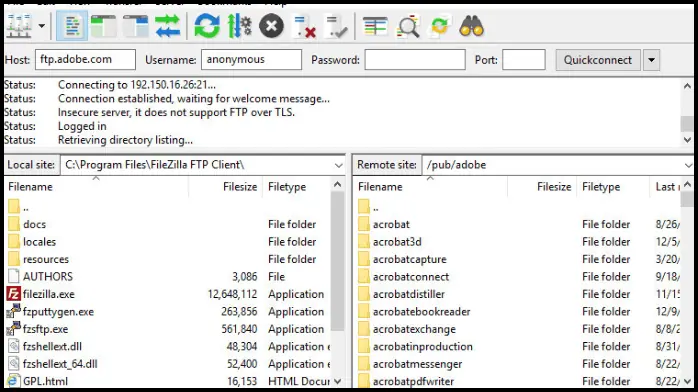The width and height of the screenshot is (698, 392).
Task: Reconnect to the last used server
Action: (x=336, y=26)
